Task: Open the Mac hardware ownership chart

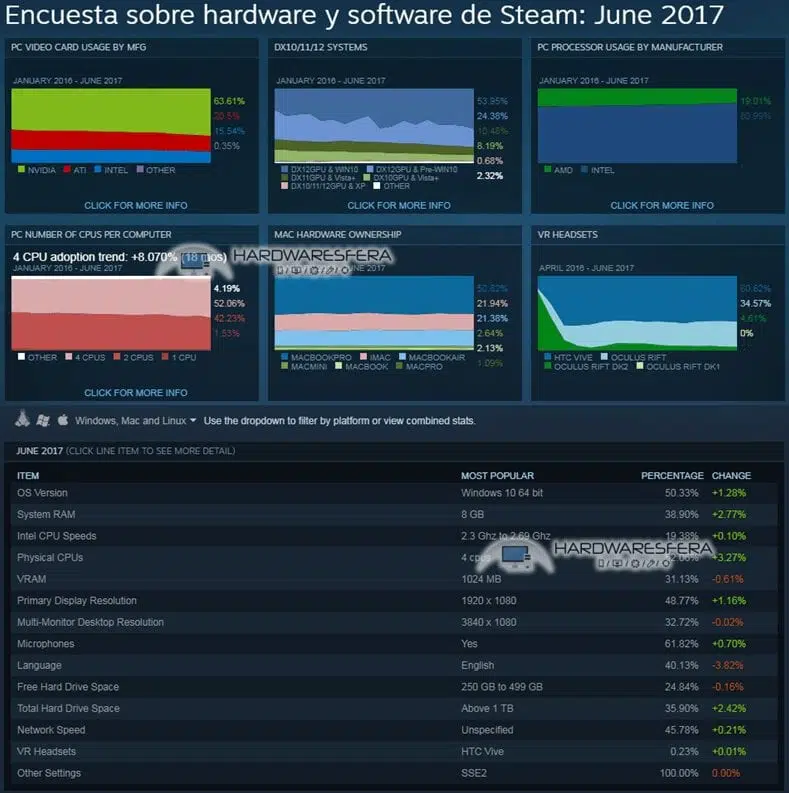Action: click(x=374, y=313)
